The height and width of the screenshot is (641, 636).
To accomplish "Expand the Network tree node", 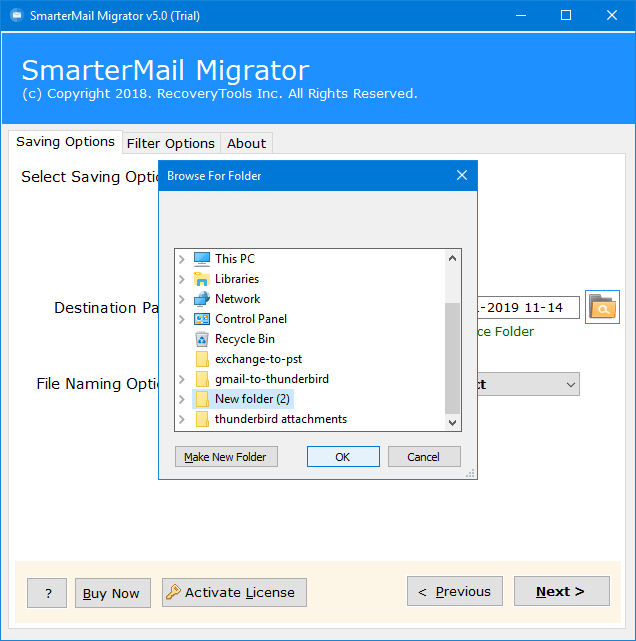I will point(182,299).
